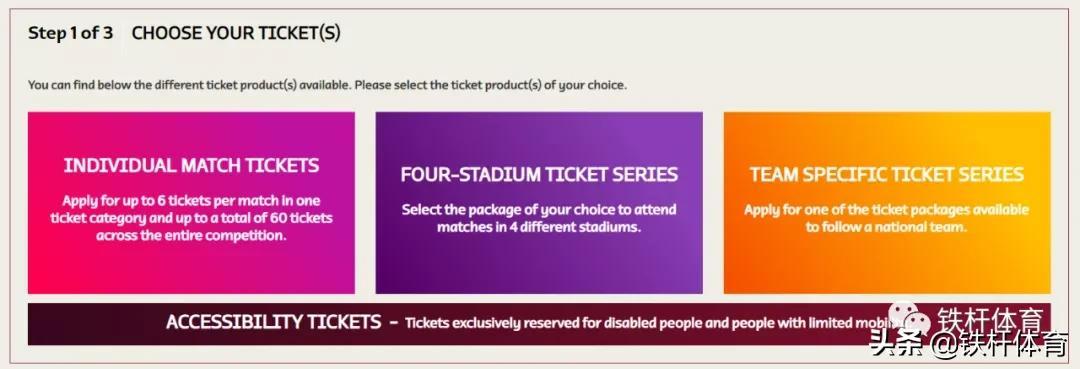Click the 'Step 1 of 3' label
Screen dimensions: 1080x369
coord(70,33)
